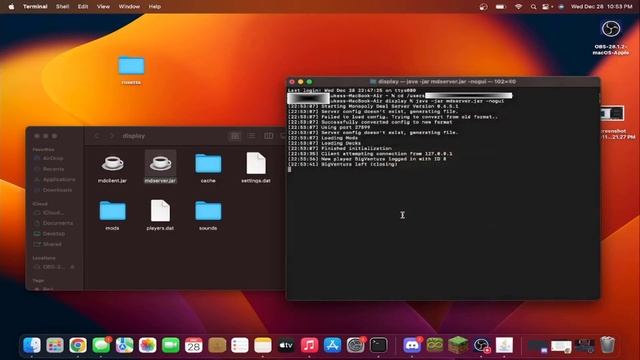Open the View menu
The width and height of the screenshot is (640, 360).
(x=103, y=7)
